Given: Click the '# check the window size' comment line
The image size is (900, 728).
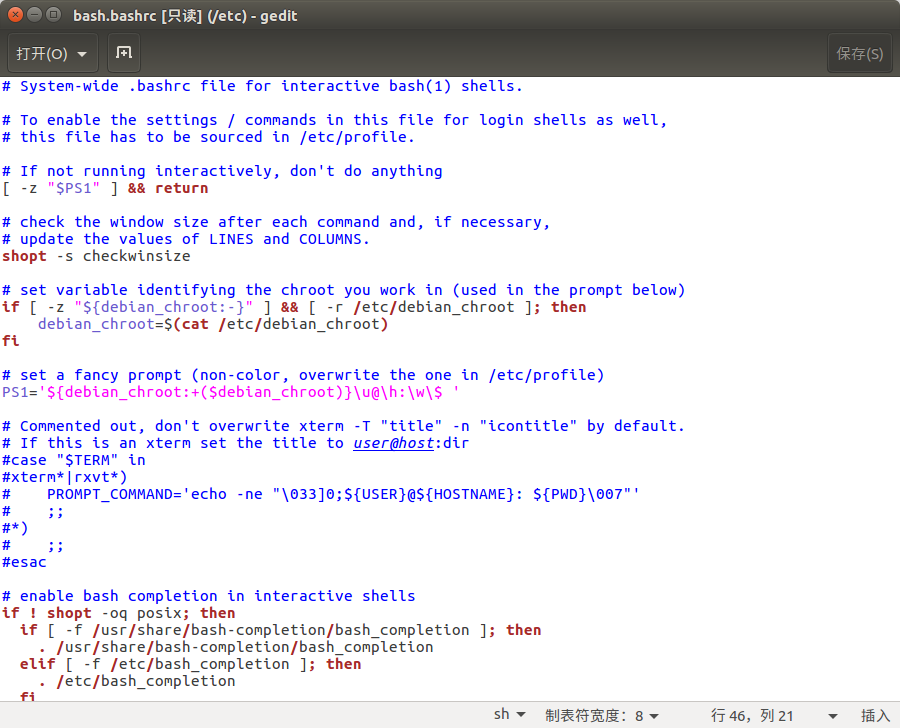Looking at the screenshot, I should pos(276,222).
